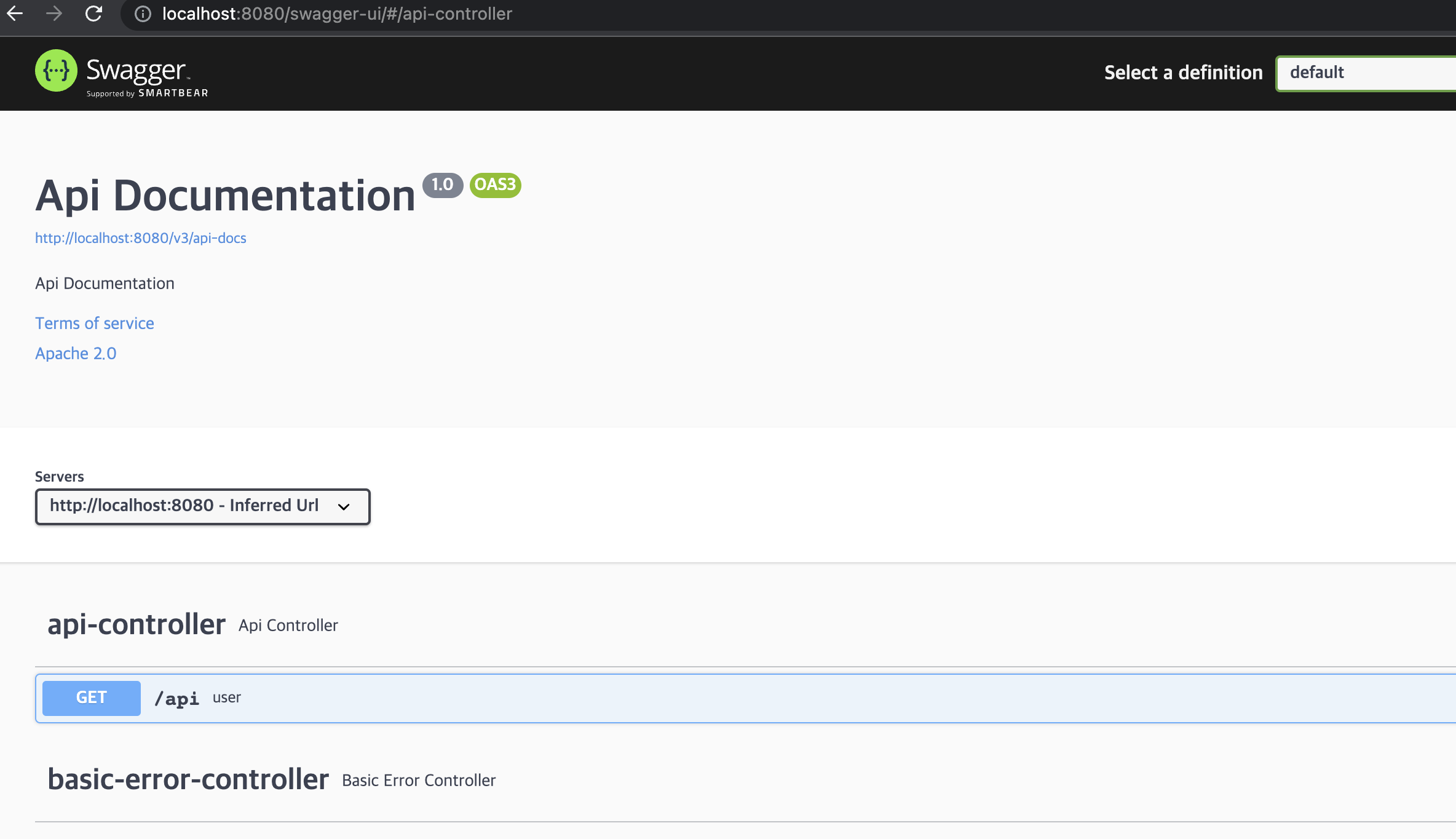
Task: View site information icon in address bar
Action: pyautogui.click(x=143, y=14)
